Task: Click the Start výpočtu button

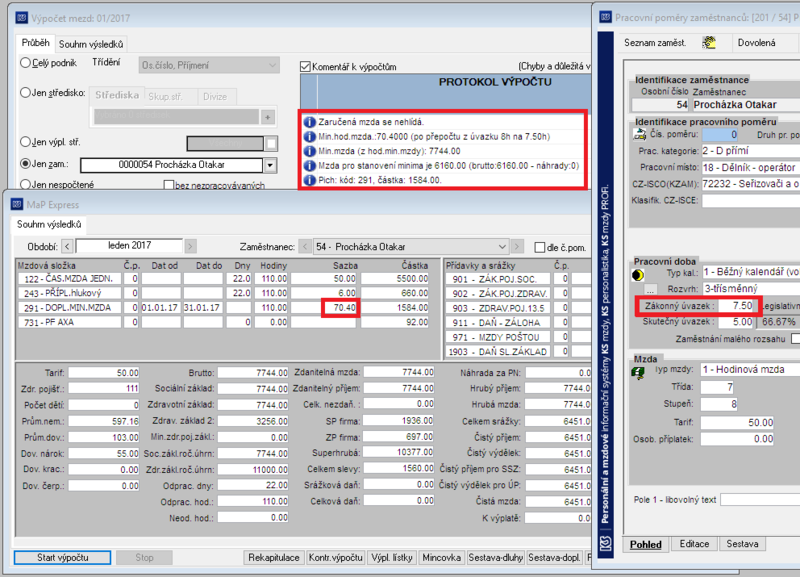Action: tap(62, 558)
